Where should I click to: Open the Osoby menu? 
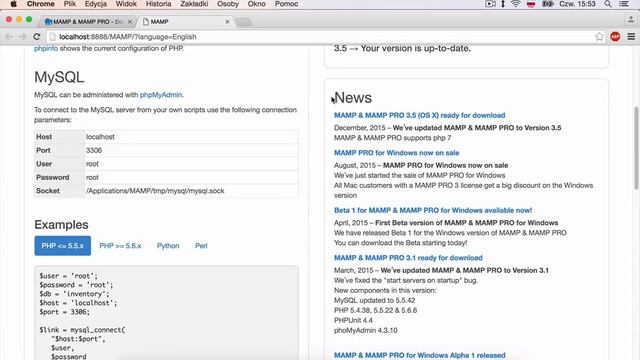[x=228, y=4]
